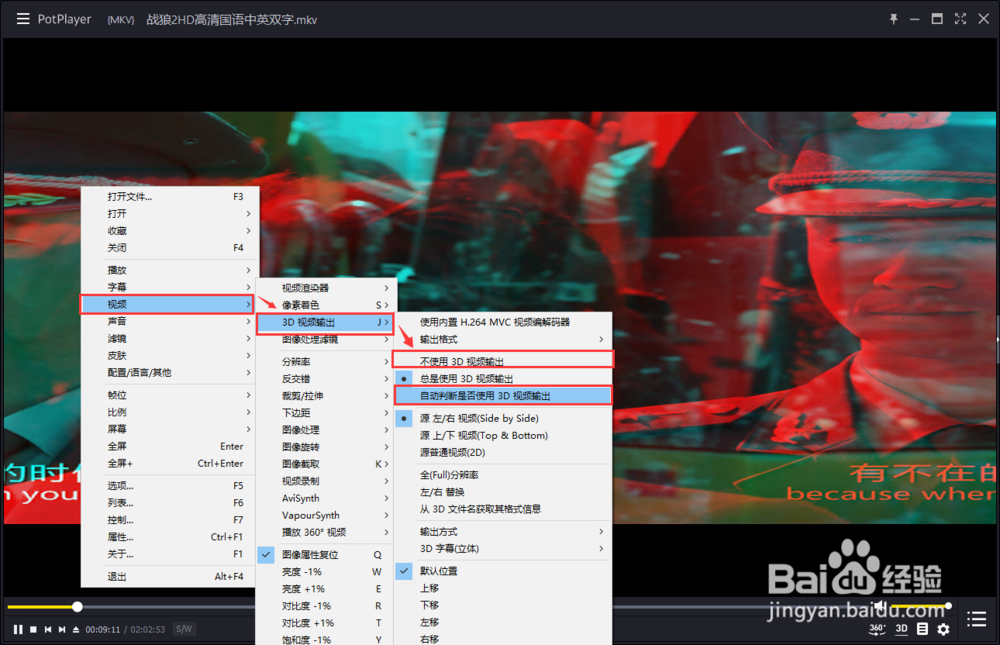Toggle 图像属性复位 checked entry
Image resolution: width=1000 pixels, height=645 pixels.
(325, 554)
